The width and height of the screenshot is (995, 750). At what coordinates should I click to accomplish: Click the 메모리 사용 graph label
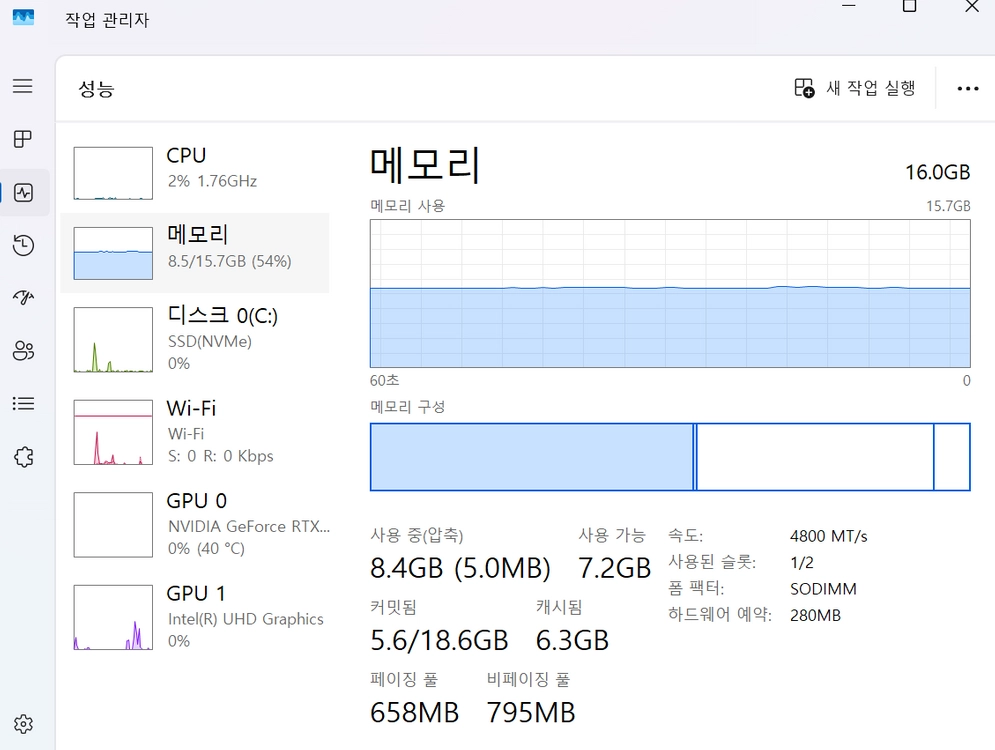(407, 206)
